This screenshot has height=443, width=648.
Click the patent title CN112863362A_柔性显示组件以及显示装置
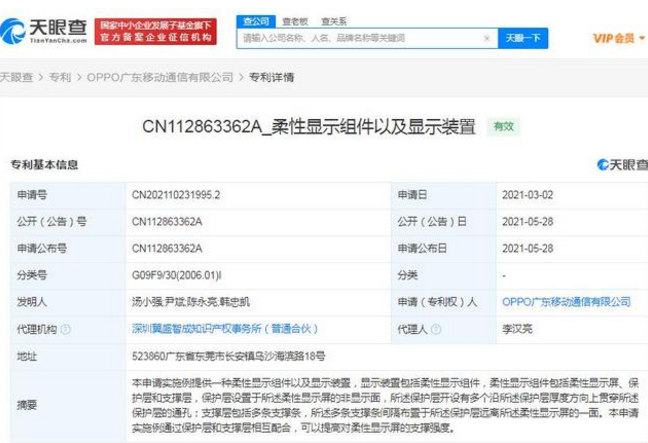tap(309, 127)
